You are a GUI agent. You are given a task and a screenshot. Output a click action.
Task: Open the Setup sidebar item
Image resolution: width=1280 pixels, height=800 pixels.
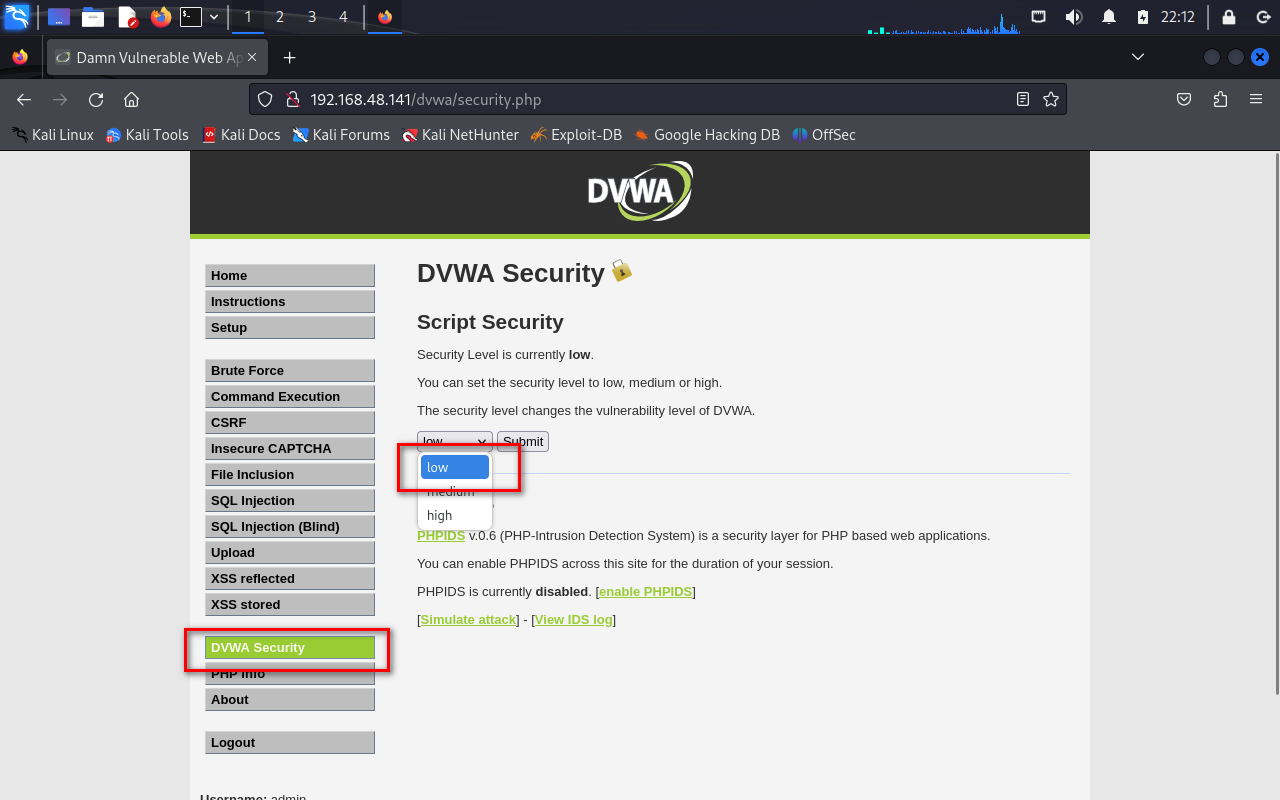point(290,327)
